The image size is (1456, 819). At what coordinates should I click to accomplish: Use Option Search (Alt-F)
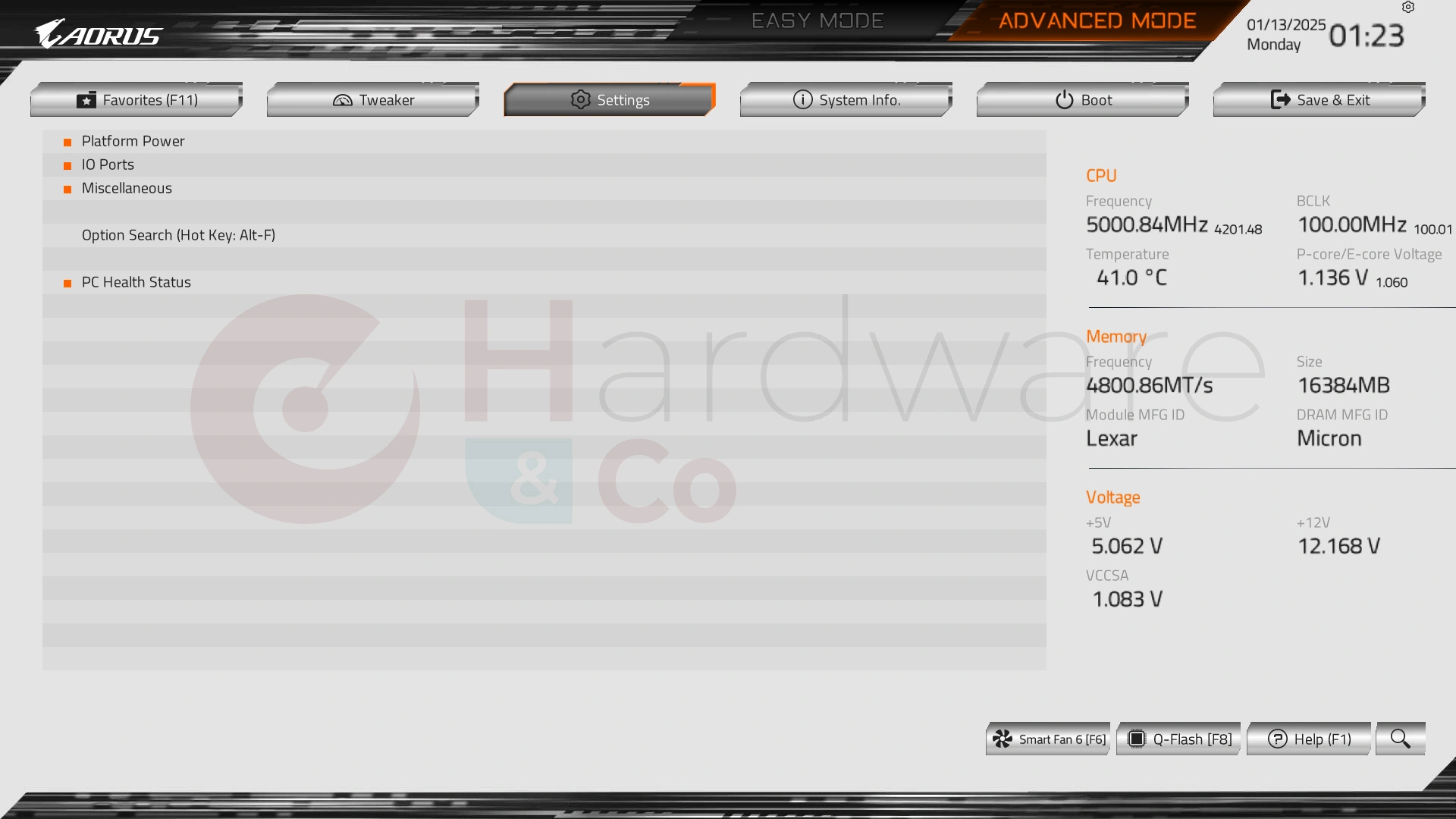pos(178,235)
